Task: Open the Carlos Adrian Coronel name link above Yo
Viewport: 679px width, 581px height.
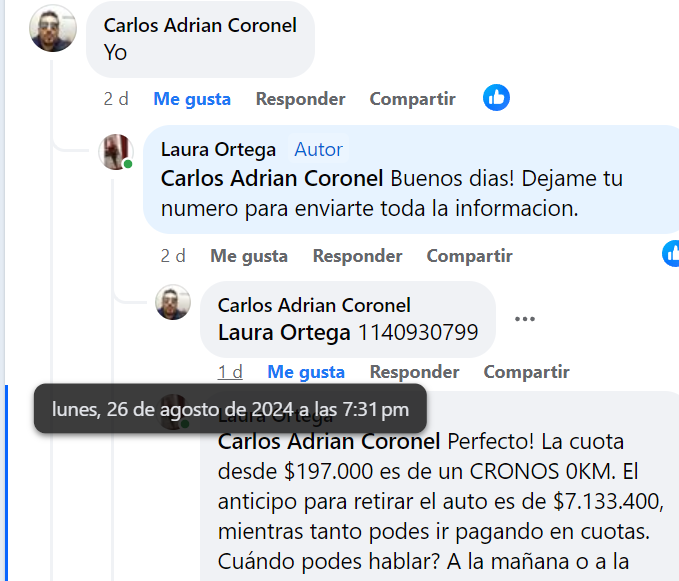Action: pos(200,25)
